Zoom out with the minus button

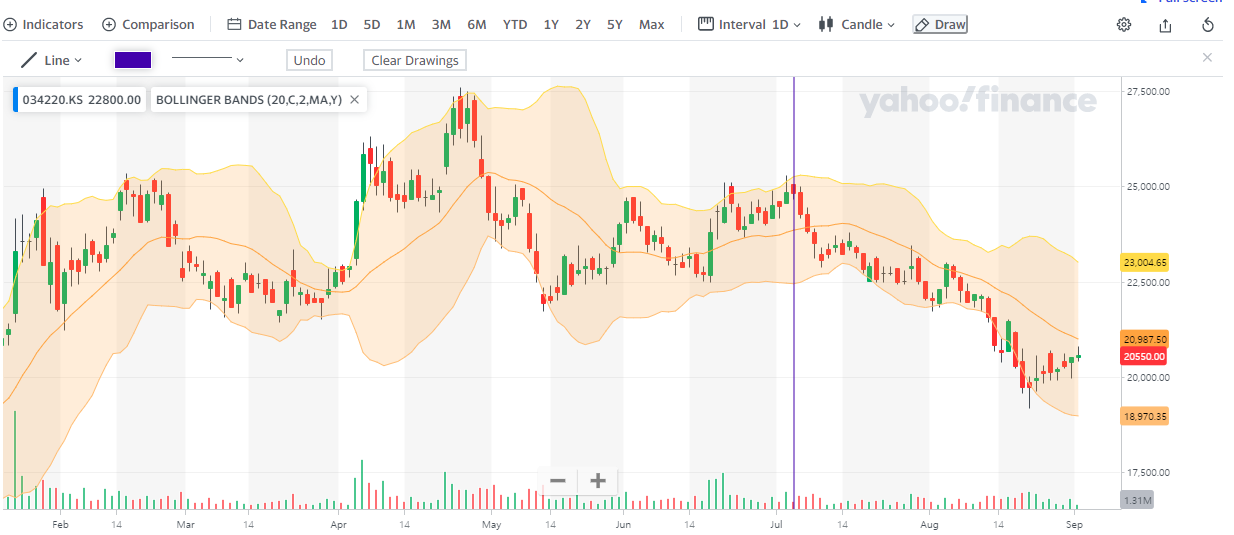(558, 481)
